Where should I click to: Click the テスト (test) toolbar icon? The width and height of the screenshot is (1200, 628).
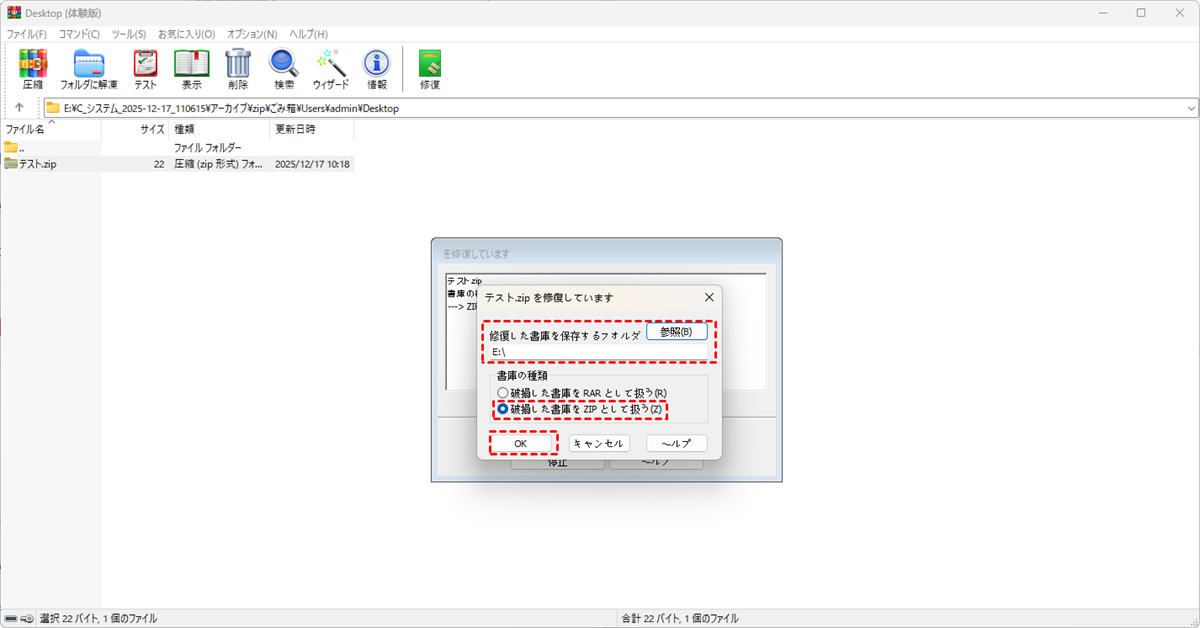click(x=146, y=68)
